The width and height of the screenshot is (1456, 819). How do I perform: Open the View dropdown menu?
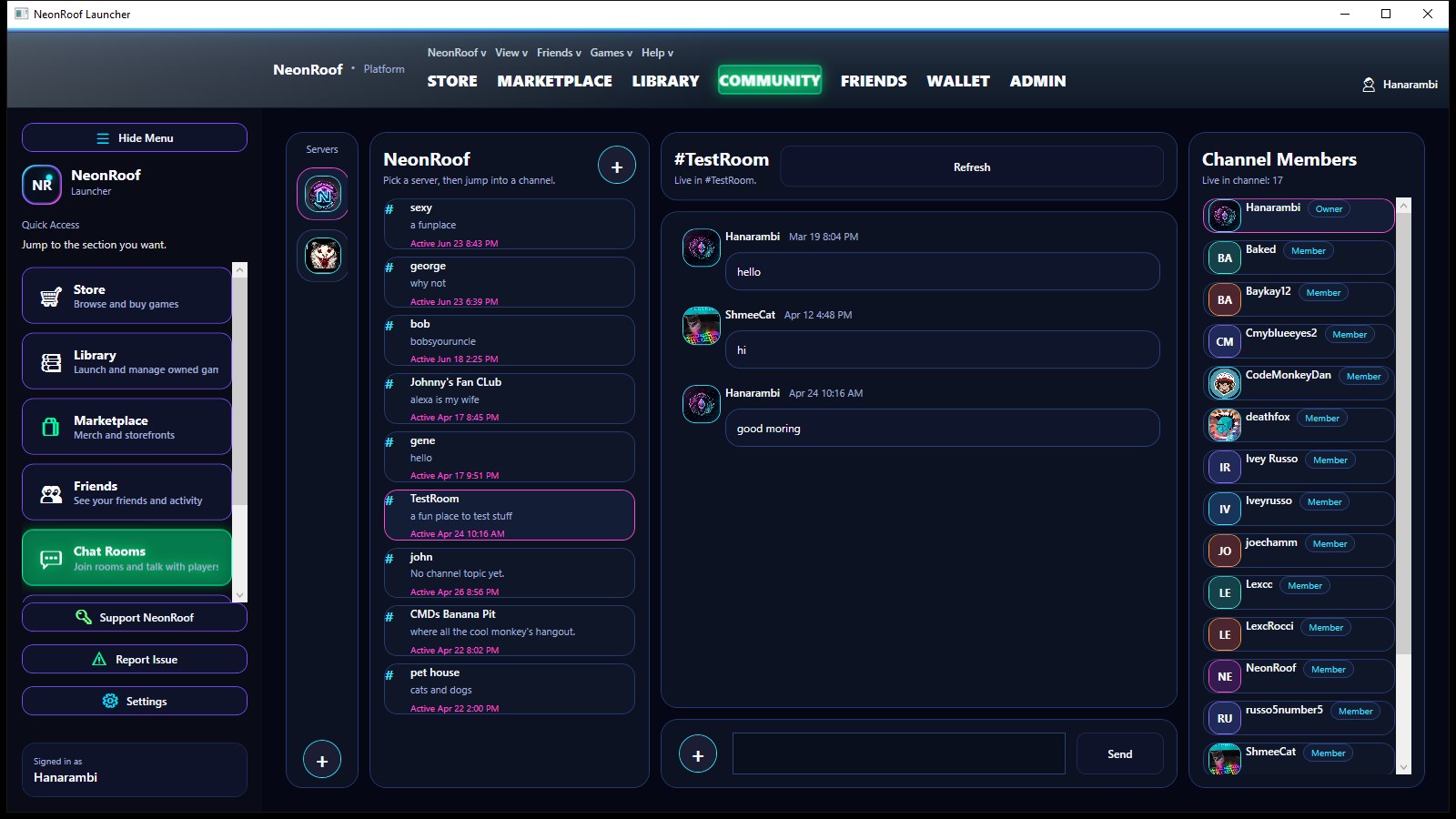511,53
